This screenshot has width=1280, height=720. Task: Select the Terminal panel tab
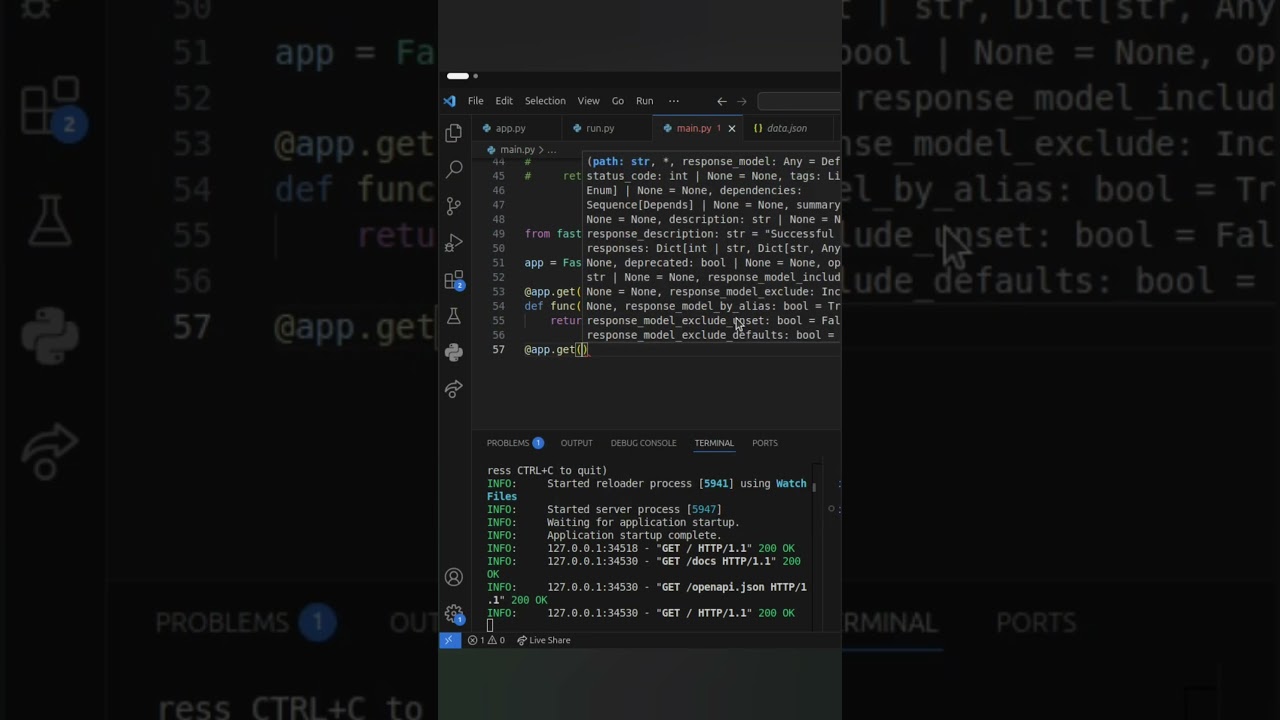tap(714, 443)
